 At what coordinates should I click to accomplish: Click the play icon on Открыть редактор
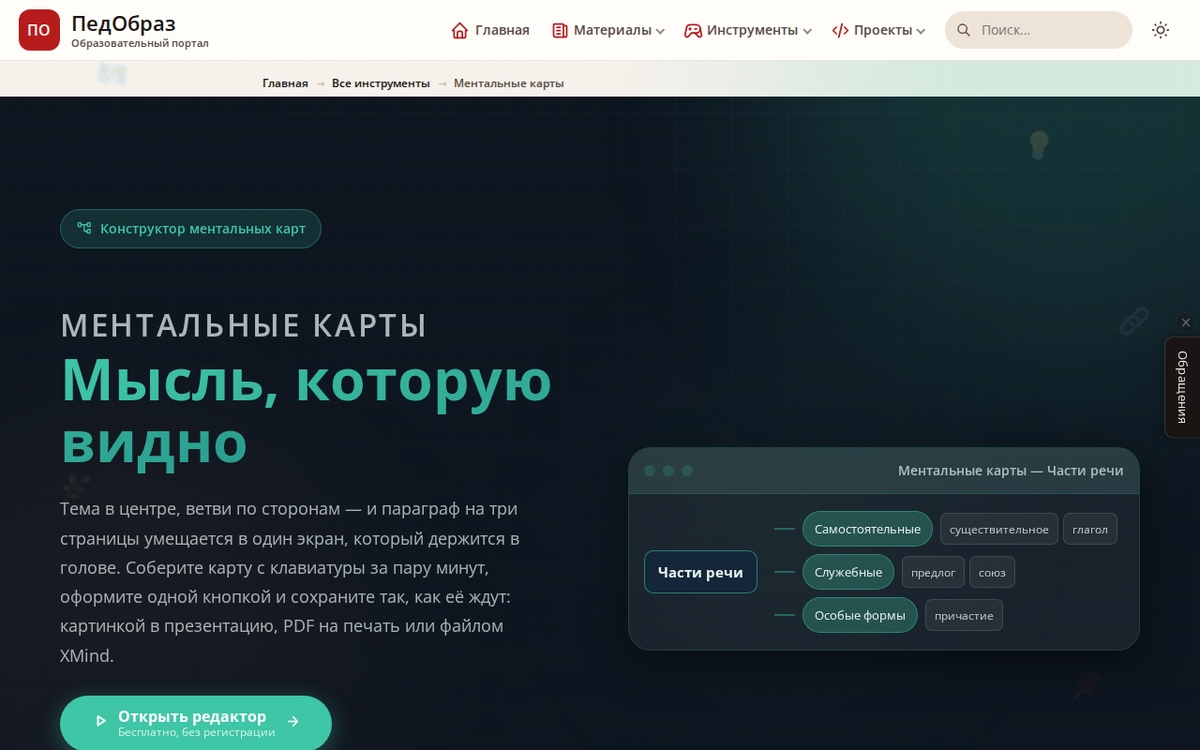(x=100, y=720)
